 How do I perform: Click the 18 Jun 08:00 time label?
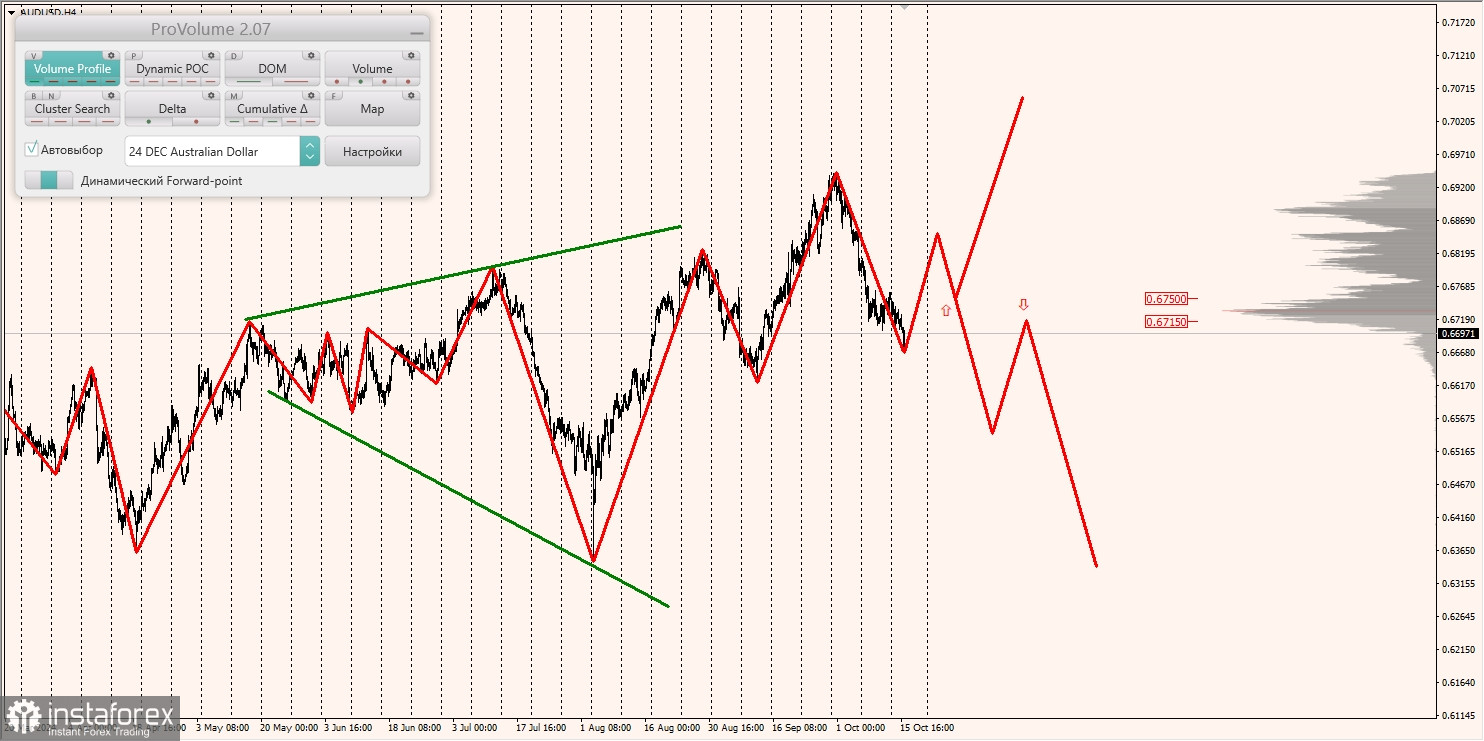(x=414, y=728)
